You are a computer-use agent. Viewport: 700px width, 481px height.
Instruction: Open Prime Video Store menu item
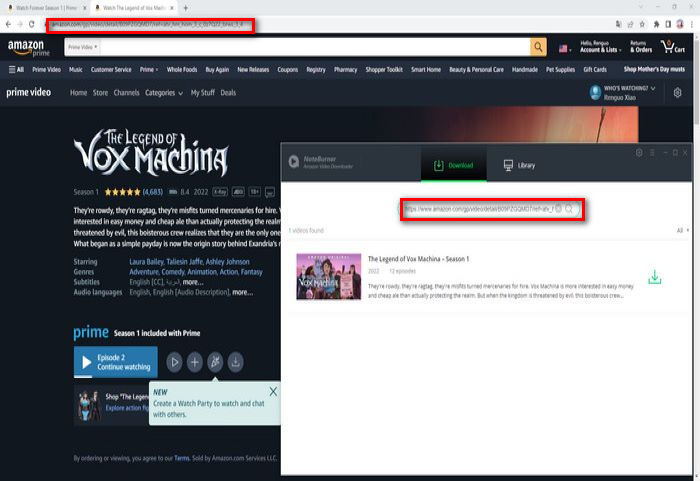100,93
